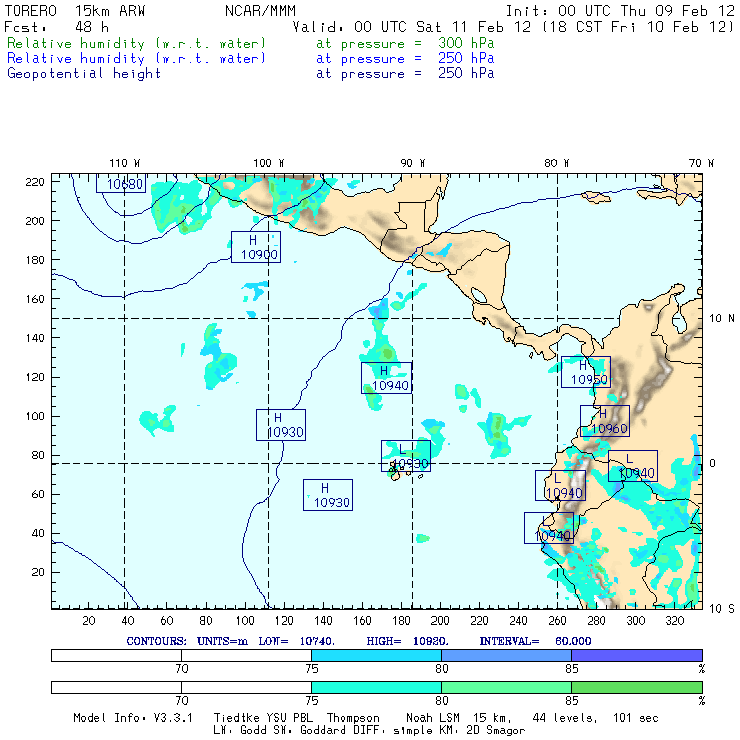Click the blue Geopotential height legend text

[x=83, y=73]
